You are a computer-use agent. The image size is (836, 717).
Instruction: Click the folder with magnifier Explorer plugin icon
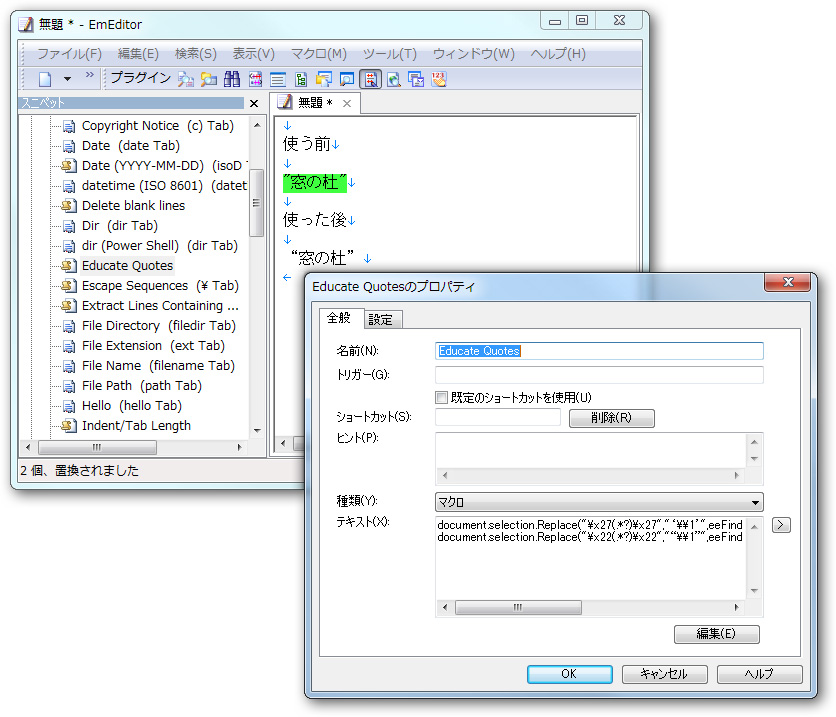click(x=208, y=79)
